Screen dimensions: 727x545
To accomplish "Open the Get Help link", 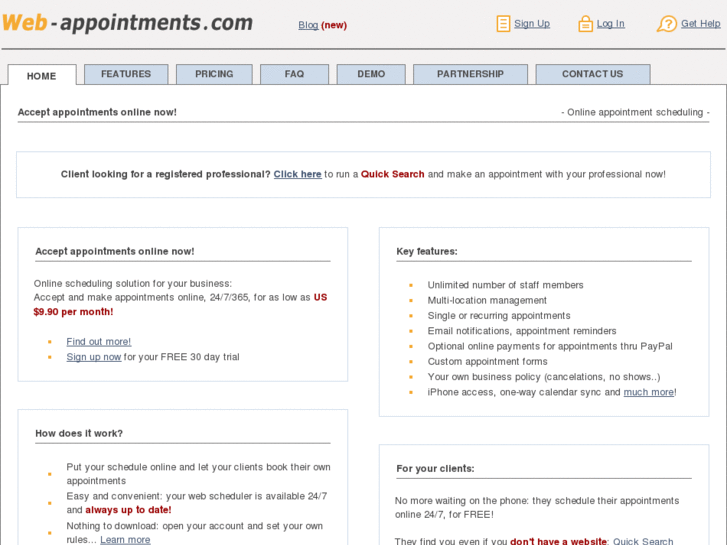I will coord(700,24).
